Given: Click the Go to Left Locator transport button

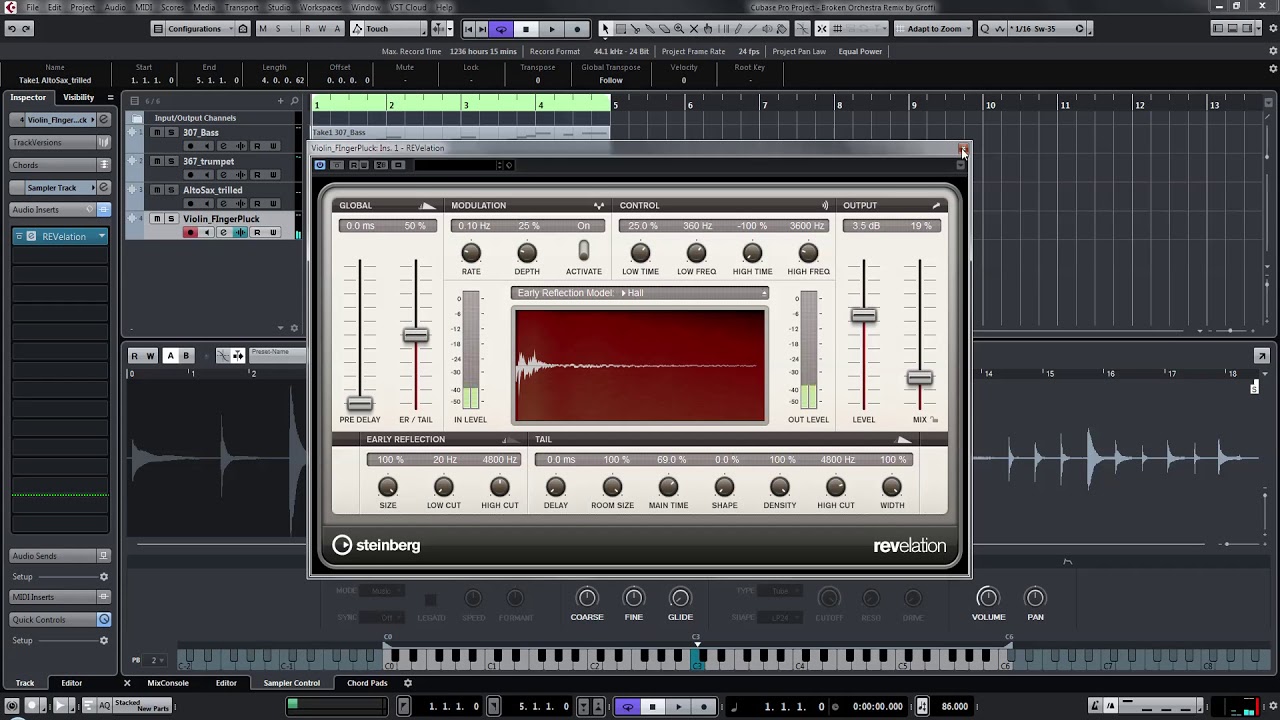Looking at the screenshot, I should (469, 29).
